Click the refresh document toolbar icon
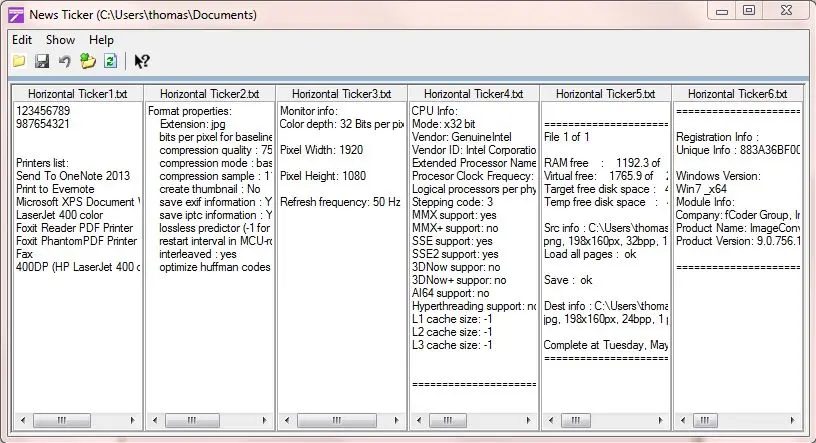 click(110, 62)
